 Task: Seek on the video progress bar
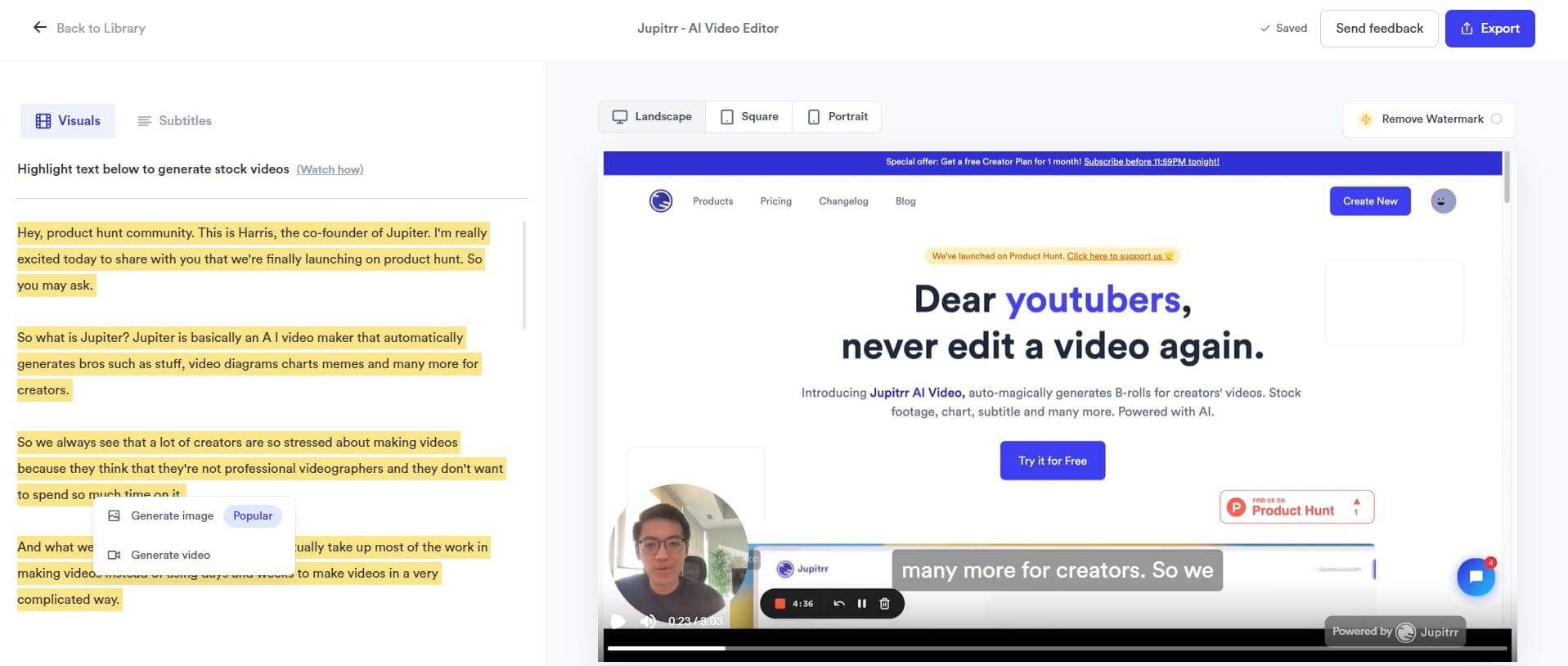[1057, 648]
